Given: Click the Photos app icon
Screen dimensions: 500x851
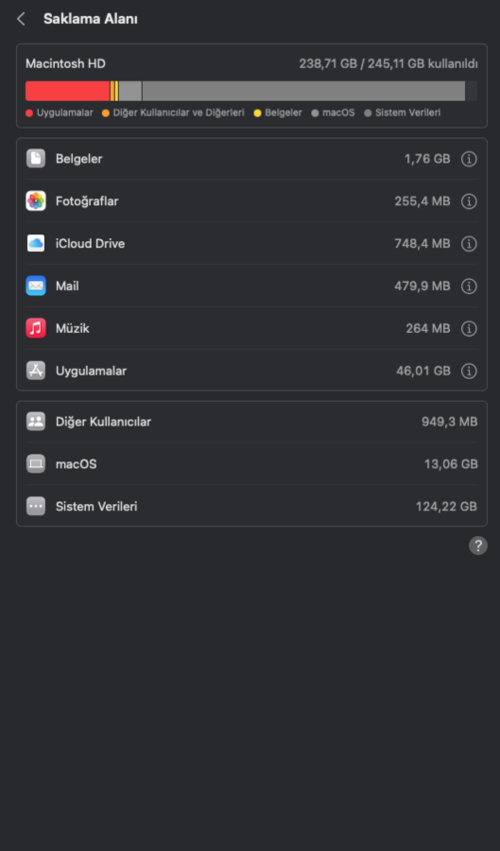Looking at the screenshot, I should pyautogui.click(x=36, y=201).
